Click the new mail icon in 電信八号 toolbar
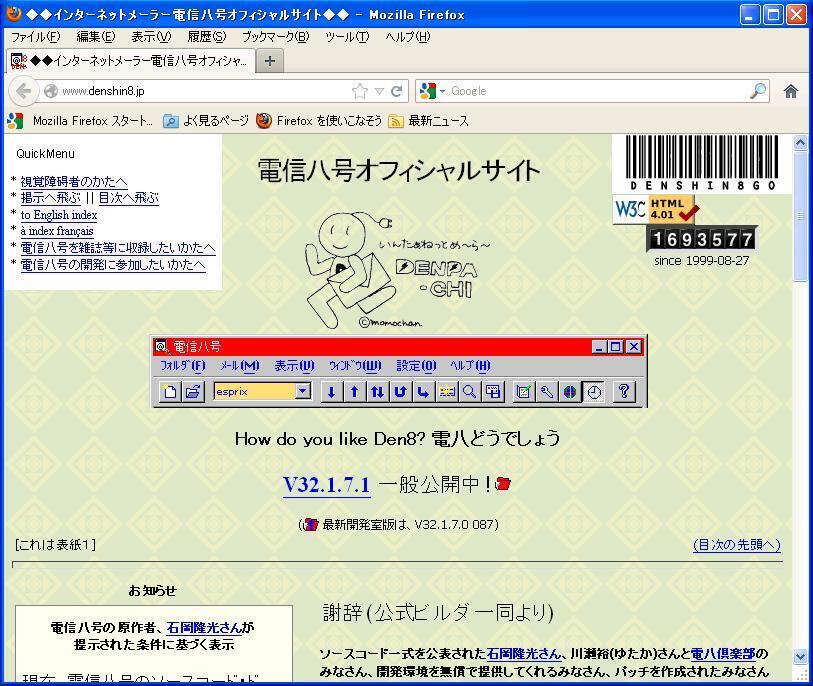This screenshot has width=813, height=686. (x=171, y=391)
